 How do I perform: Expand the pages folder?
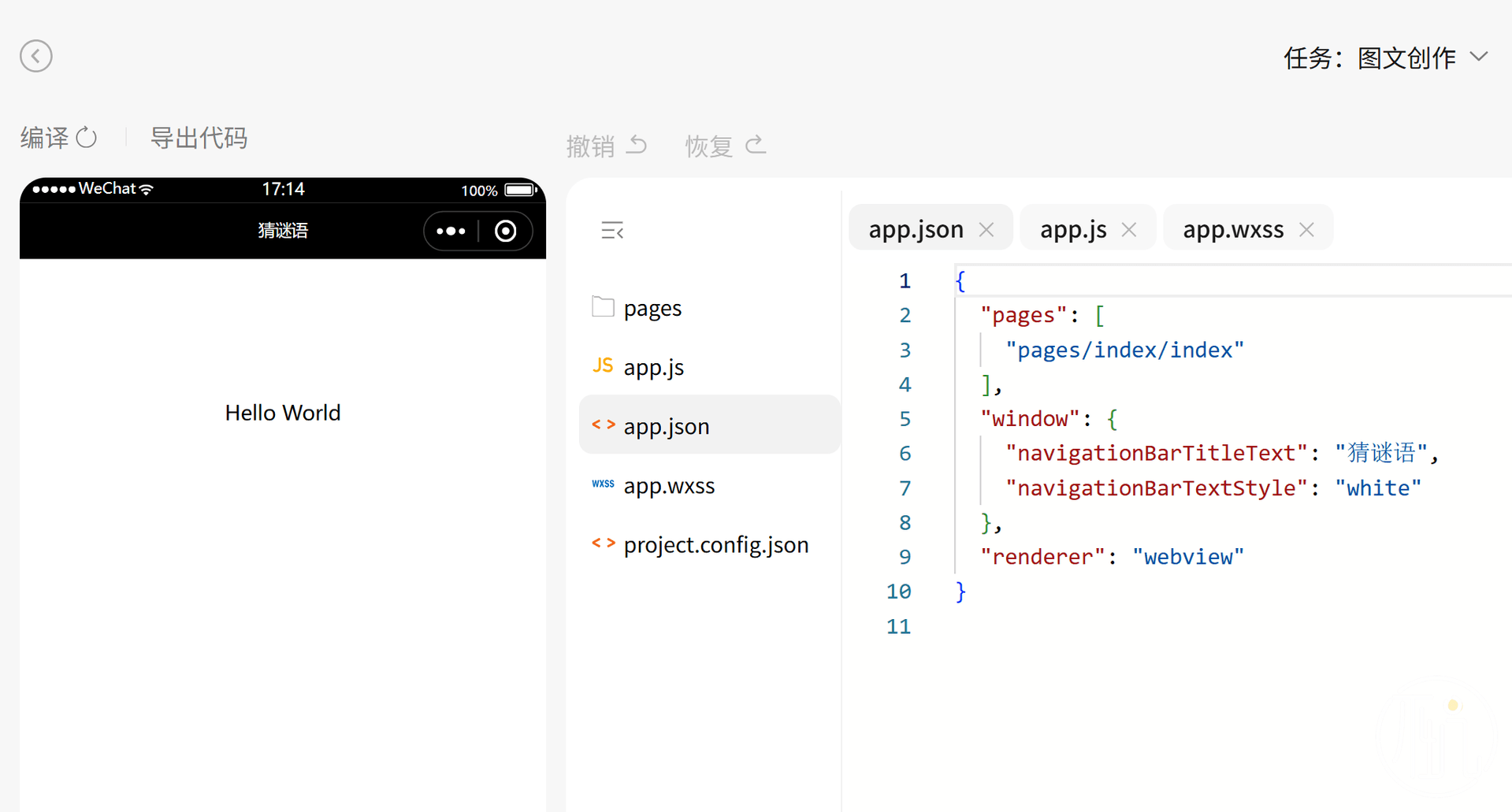click(652, 308)
